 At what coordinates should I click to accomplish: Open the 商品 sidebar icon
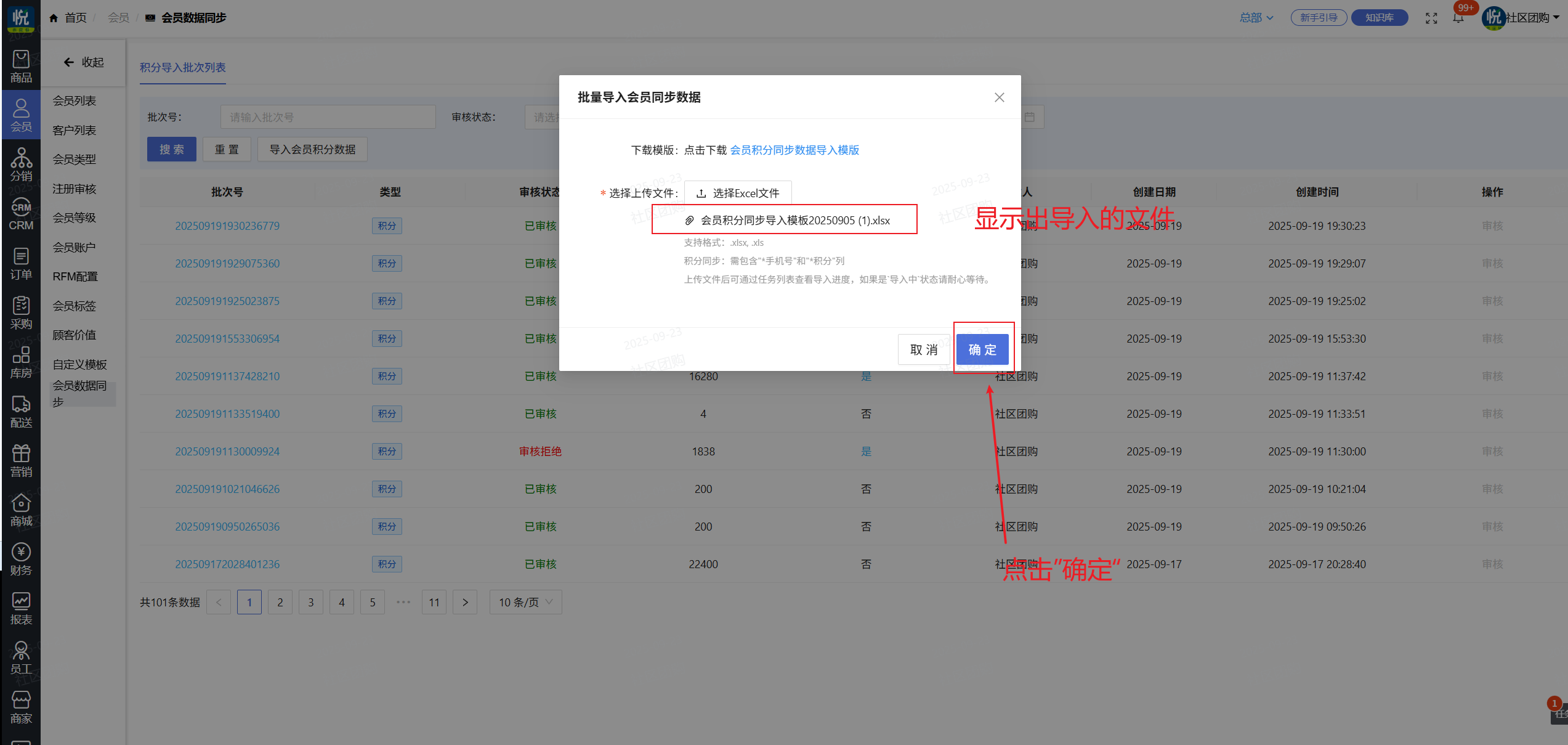[x=21, y=66]
